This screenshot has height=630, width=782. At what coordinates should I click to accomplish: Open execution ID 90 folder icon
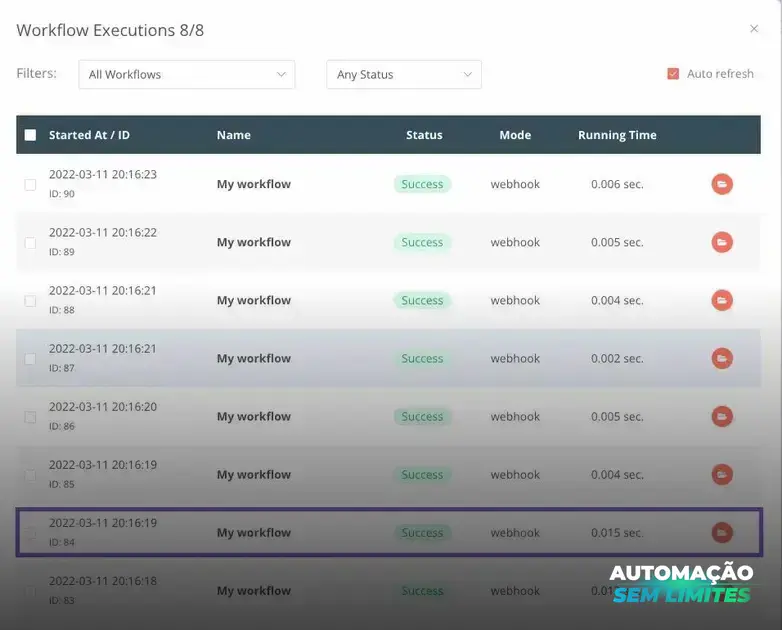[722, 184]
